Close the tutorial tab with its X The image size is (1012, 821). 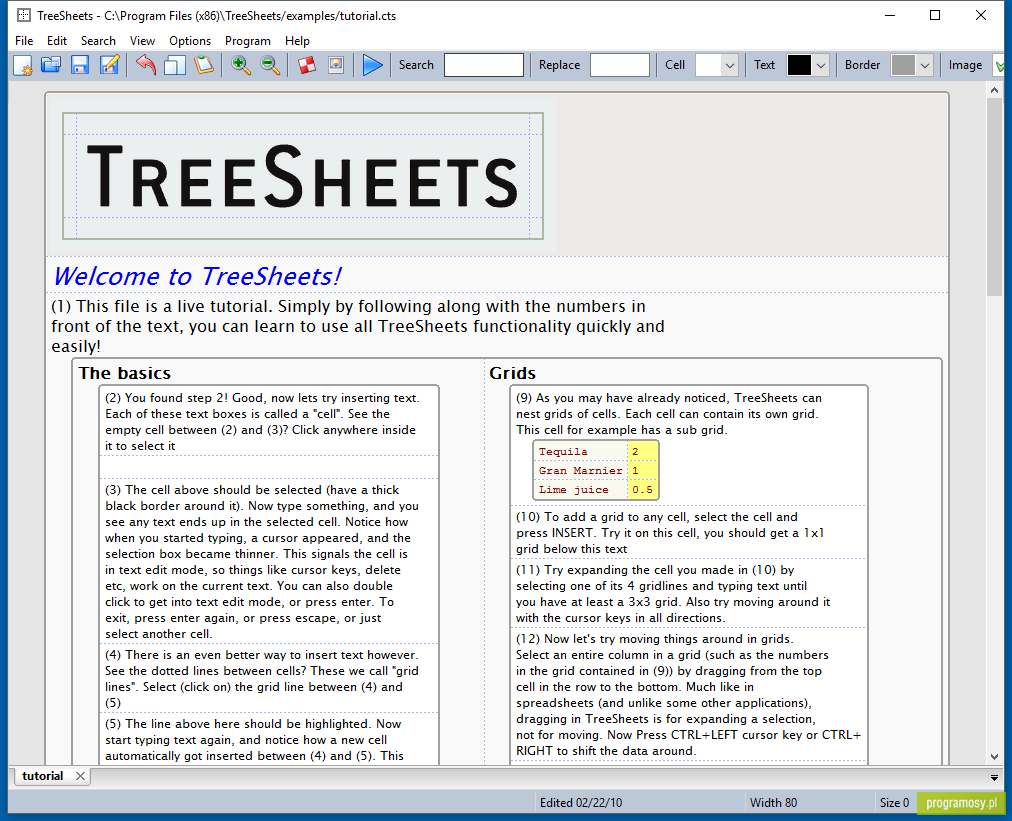click(x=80, y=776)
